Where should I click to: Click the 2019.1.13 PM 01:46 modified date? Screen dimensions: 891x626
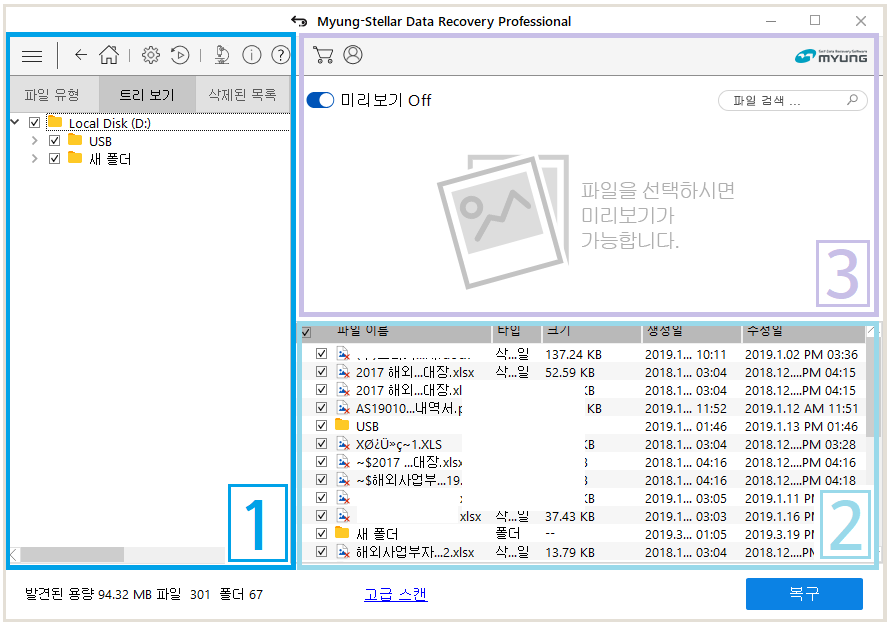pyautogui.click(x=801, y=426)
